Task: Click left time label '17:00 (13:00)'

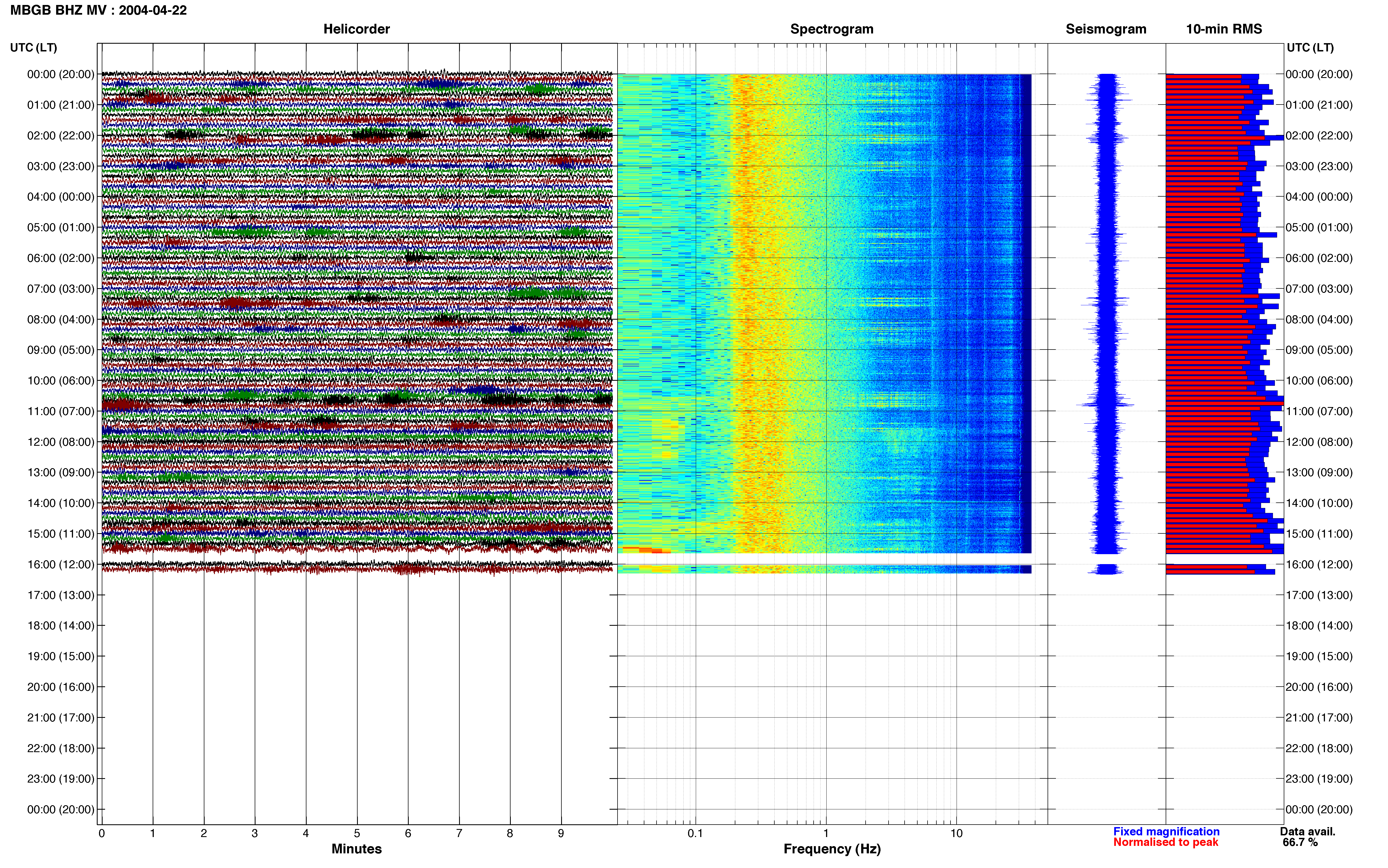Action: pos(61,595)
